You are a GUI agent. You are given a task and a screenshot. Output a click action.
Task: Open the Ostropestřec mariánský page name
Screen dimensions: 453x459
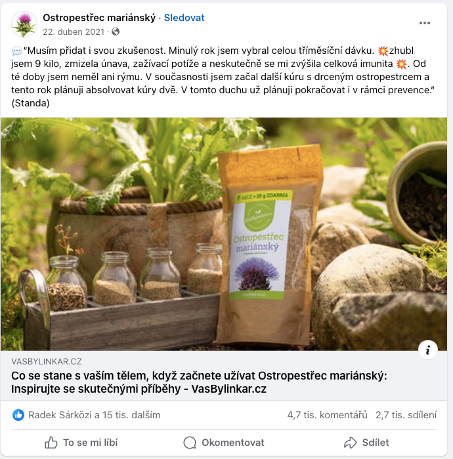(x=99, y=18)
